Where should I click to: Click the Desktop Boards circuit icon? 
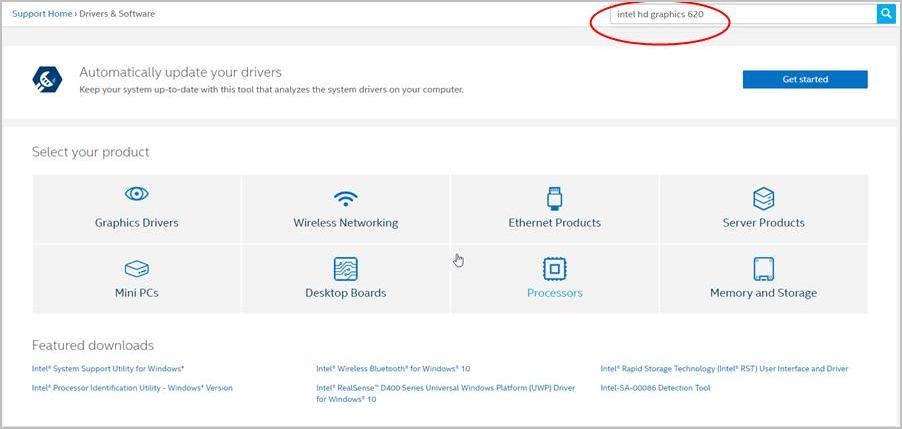pyautogui.click(x=345, y=269)
